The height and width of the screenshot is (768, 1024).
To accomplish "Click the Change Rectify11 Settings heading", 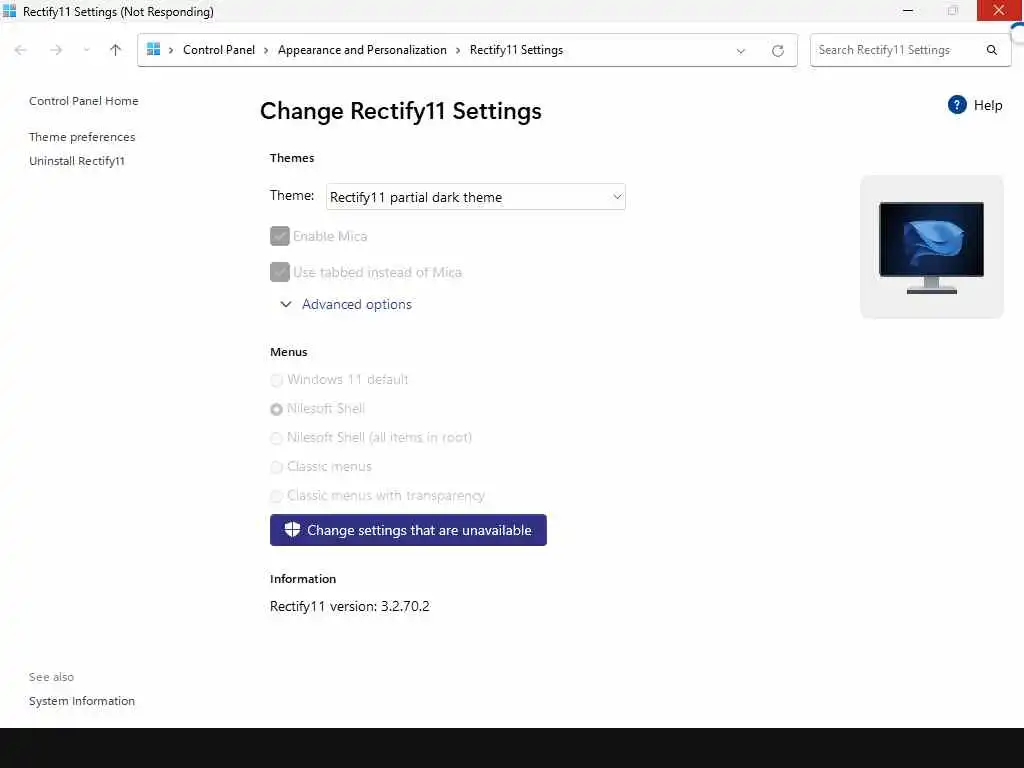I will (400, 111).
